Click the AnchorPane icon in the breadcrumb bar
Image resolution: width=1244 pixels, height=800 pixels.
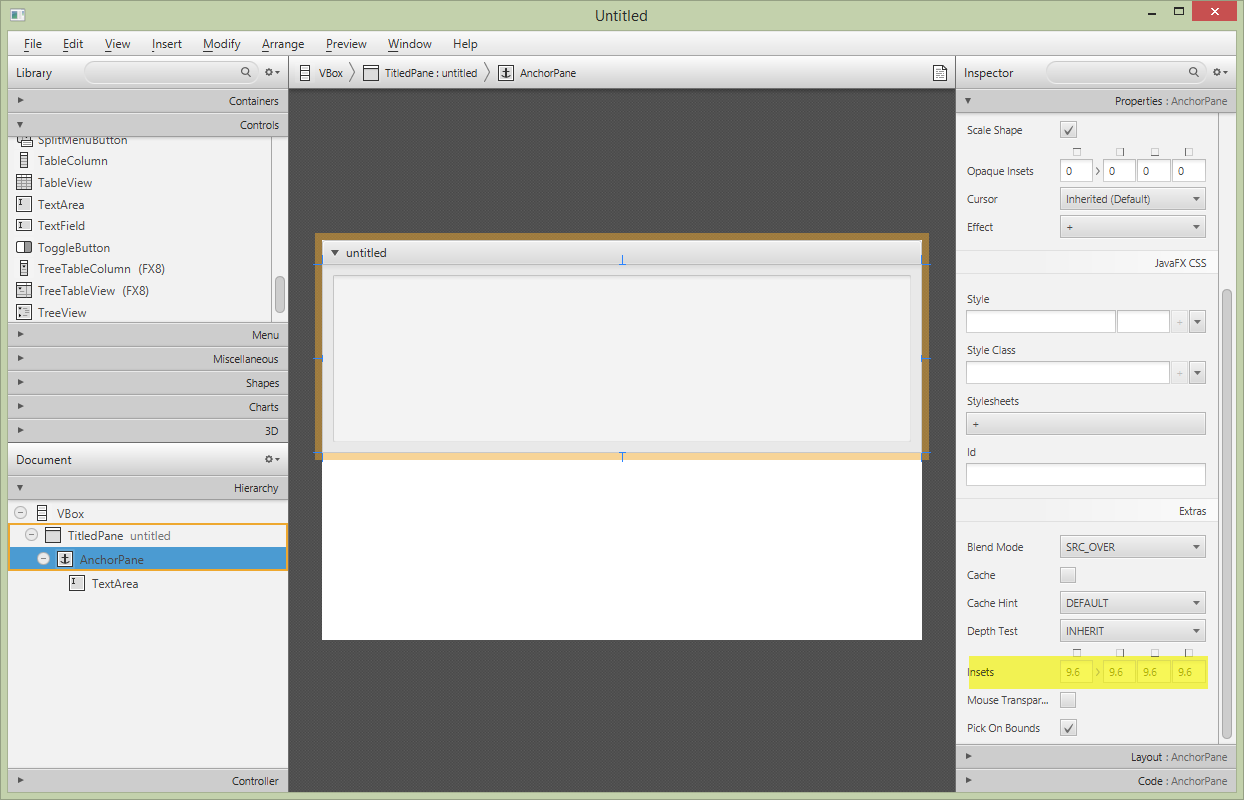506,72
